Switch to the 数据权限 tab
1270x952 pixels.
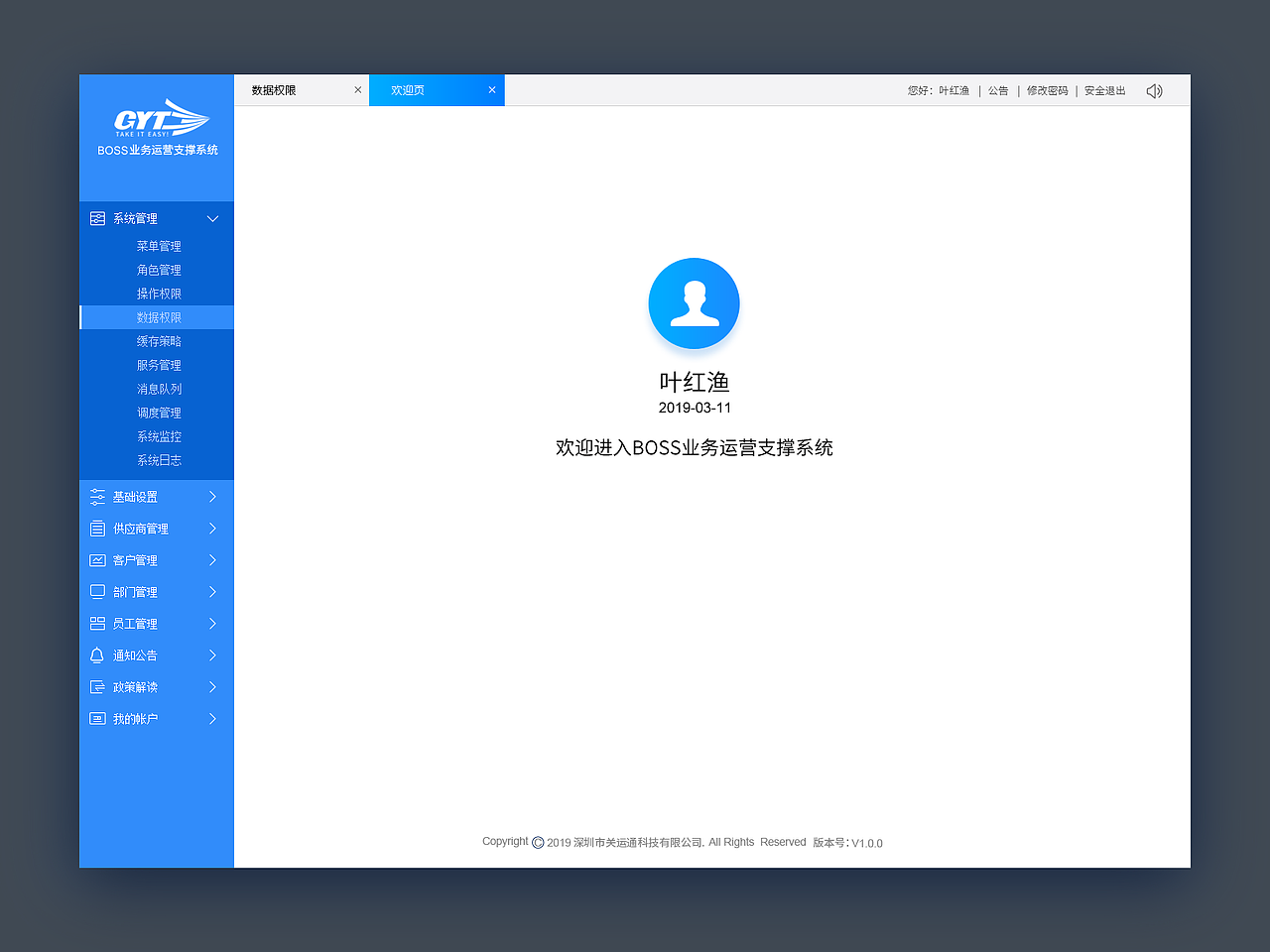point(276,89)
